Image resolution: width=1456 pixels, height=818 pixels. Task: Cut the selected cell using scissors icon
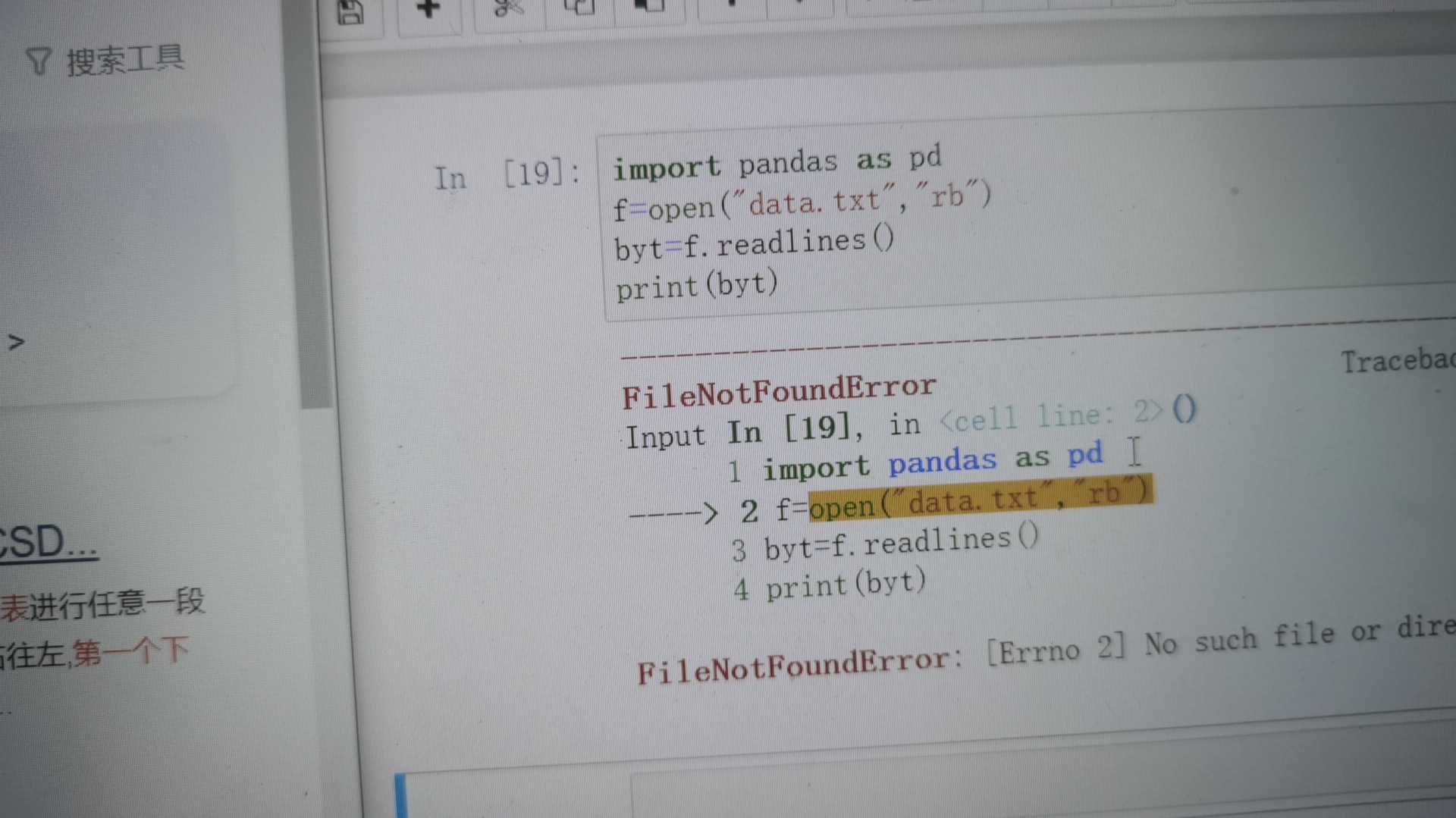coord(508,8)
